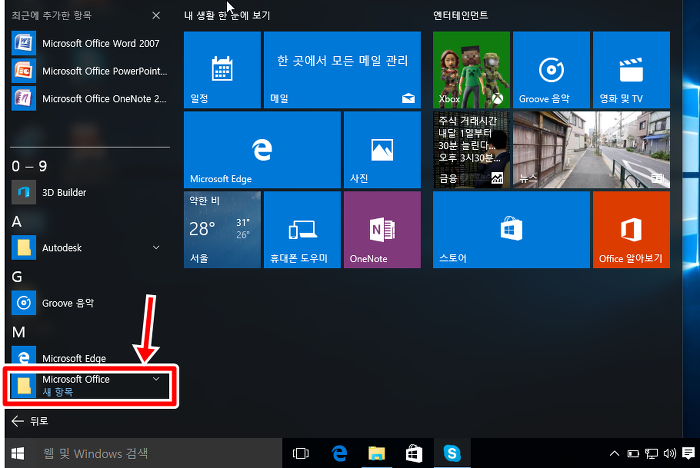Show hidden system tray icons
The image size is (700, 468).
[x=614, y=454]
